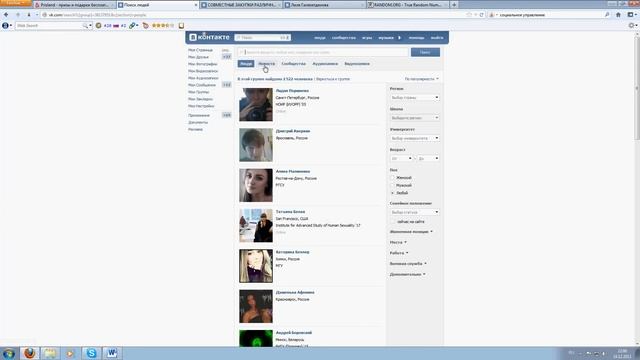Click the people search query input field
This screenshot has height=360, width=640.
pyautogui.click(x=323, y=52)
